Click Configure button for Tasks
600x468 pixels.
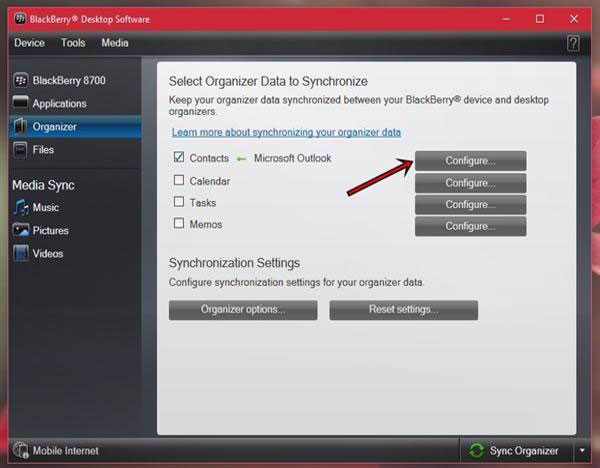coord(470,205)
